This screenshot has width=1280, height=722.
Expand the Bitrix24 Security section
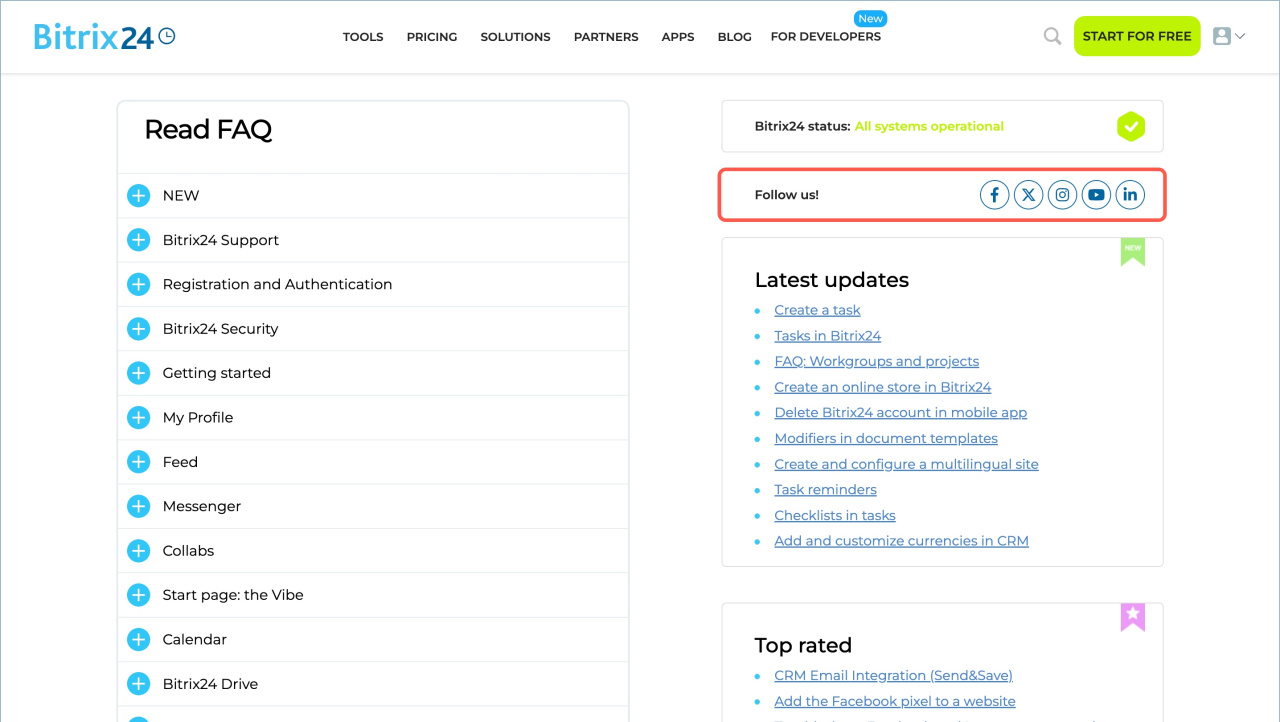[138, 329]
